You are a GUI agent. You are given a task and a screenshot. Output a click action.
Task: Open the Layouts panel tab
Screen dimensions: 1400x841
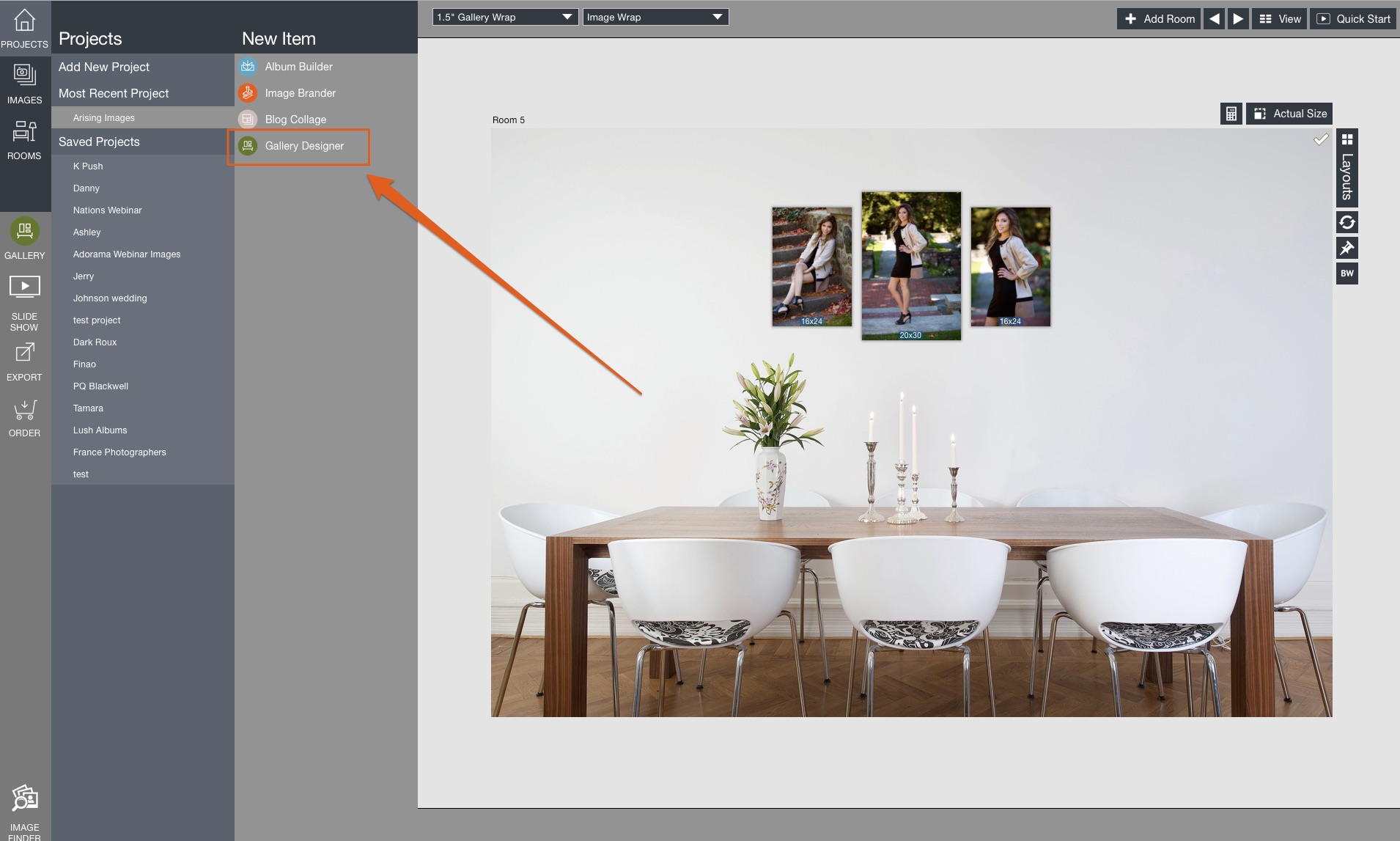pyautogui.click(x=1347, y=168)
